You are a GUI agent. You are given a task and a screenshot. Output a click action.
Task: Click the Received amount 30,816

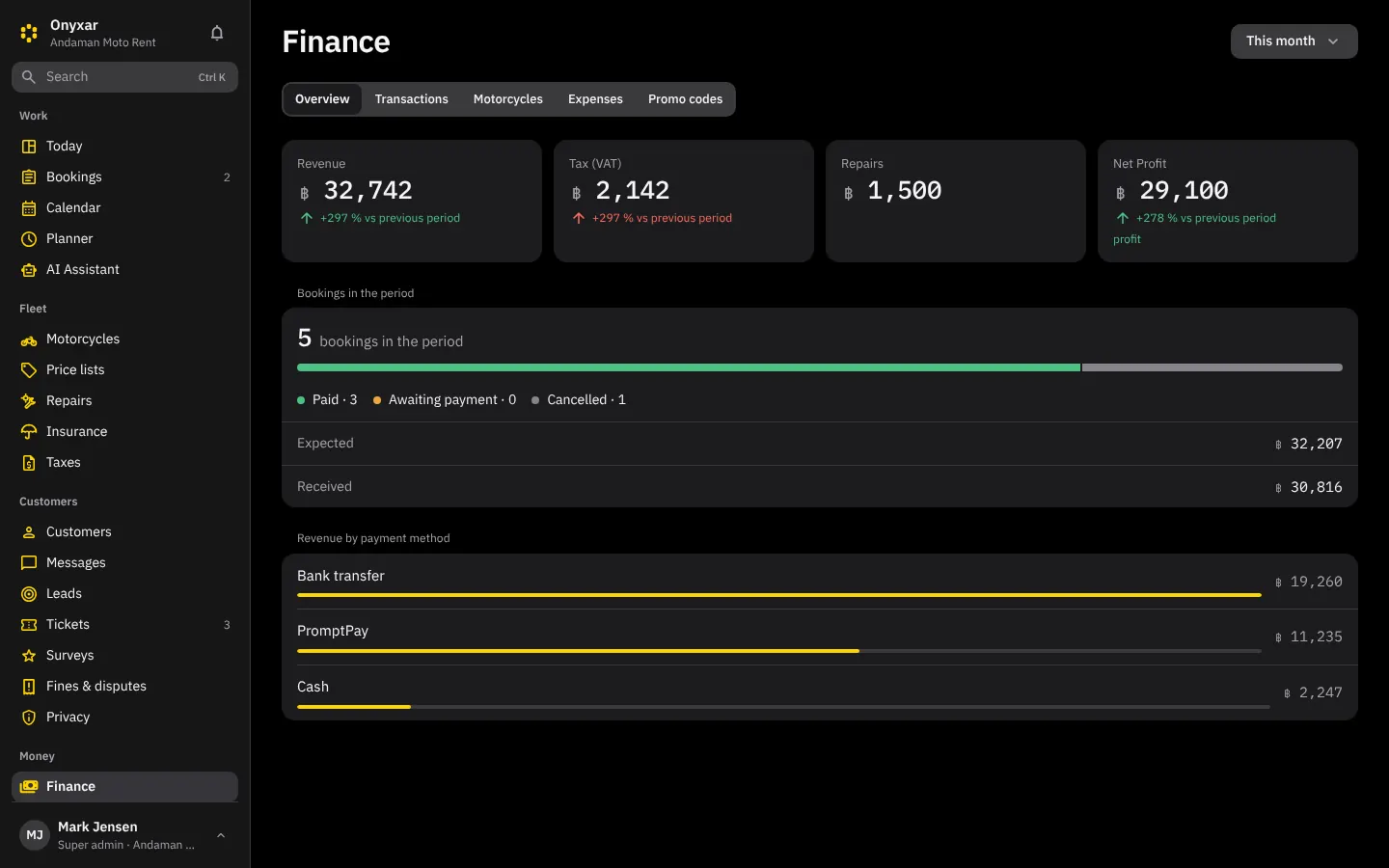point(1316,487)
